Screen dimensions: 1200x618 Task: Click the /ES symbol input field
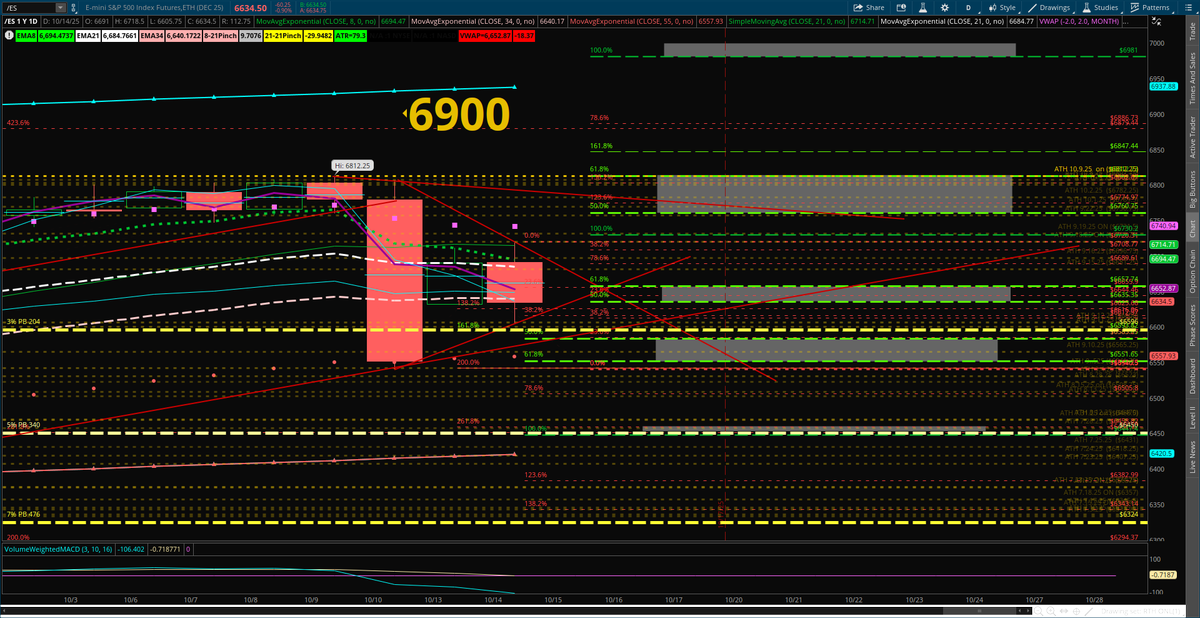(36, 7)
